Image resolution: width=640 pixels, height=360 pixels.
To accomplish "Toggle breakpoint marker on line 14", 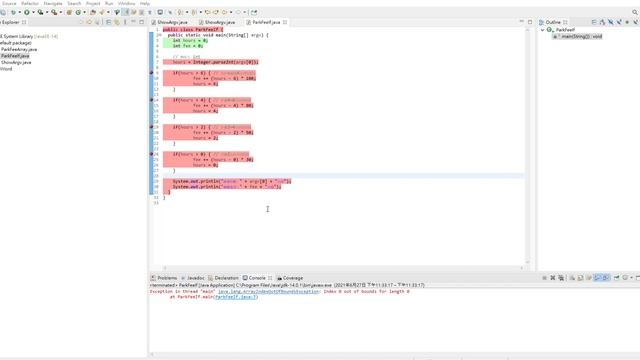I will click(151, 100).
